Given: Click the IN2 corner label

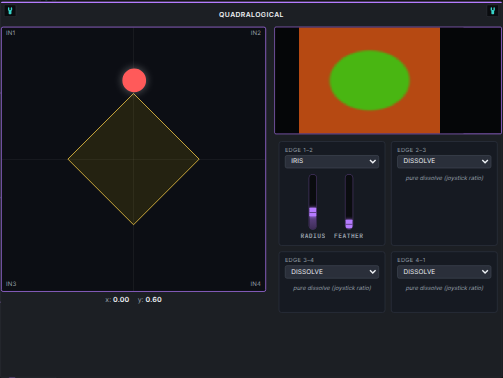Looking at the screenshot, I should pos(256,33).
